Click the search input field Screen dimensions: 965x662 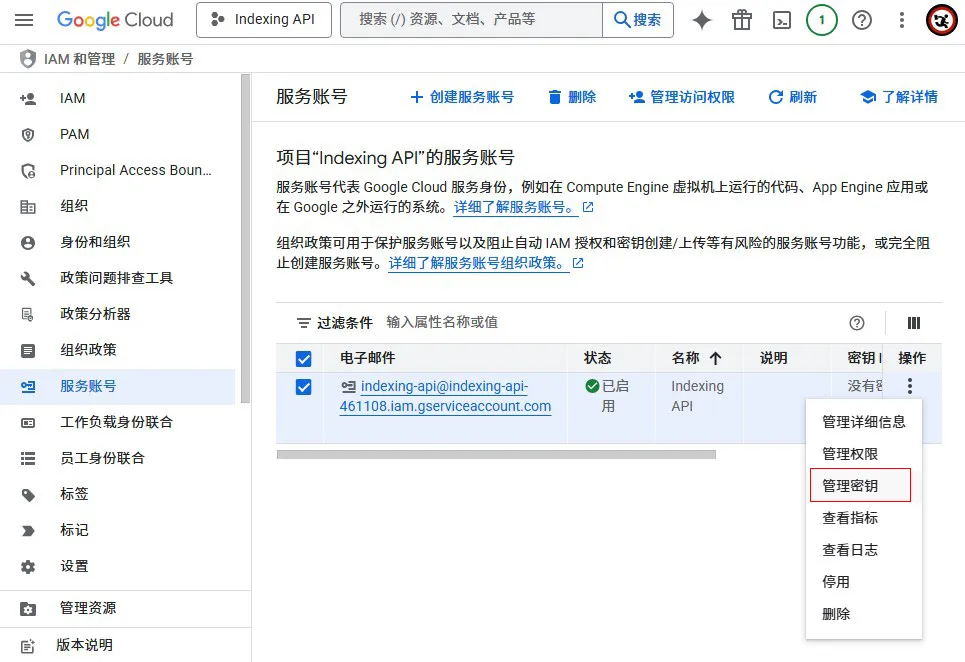click(471, 20)
